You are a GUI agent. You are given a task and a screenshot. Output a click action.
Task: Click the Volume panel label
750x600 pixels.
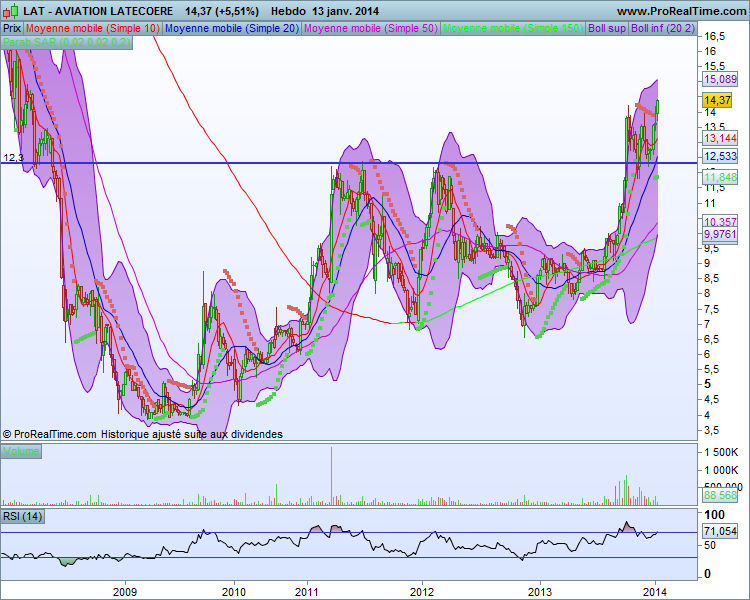coord(21,452)
